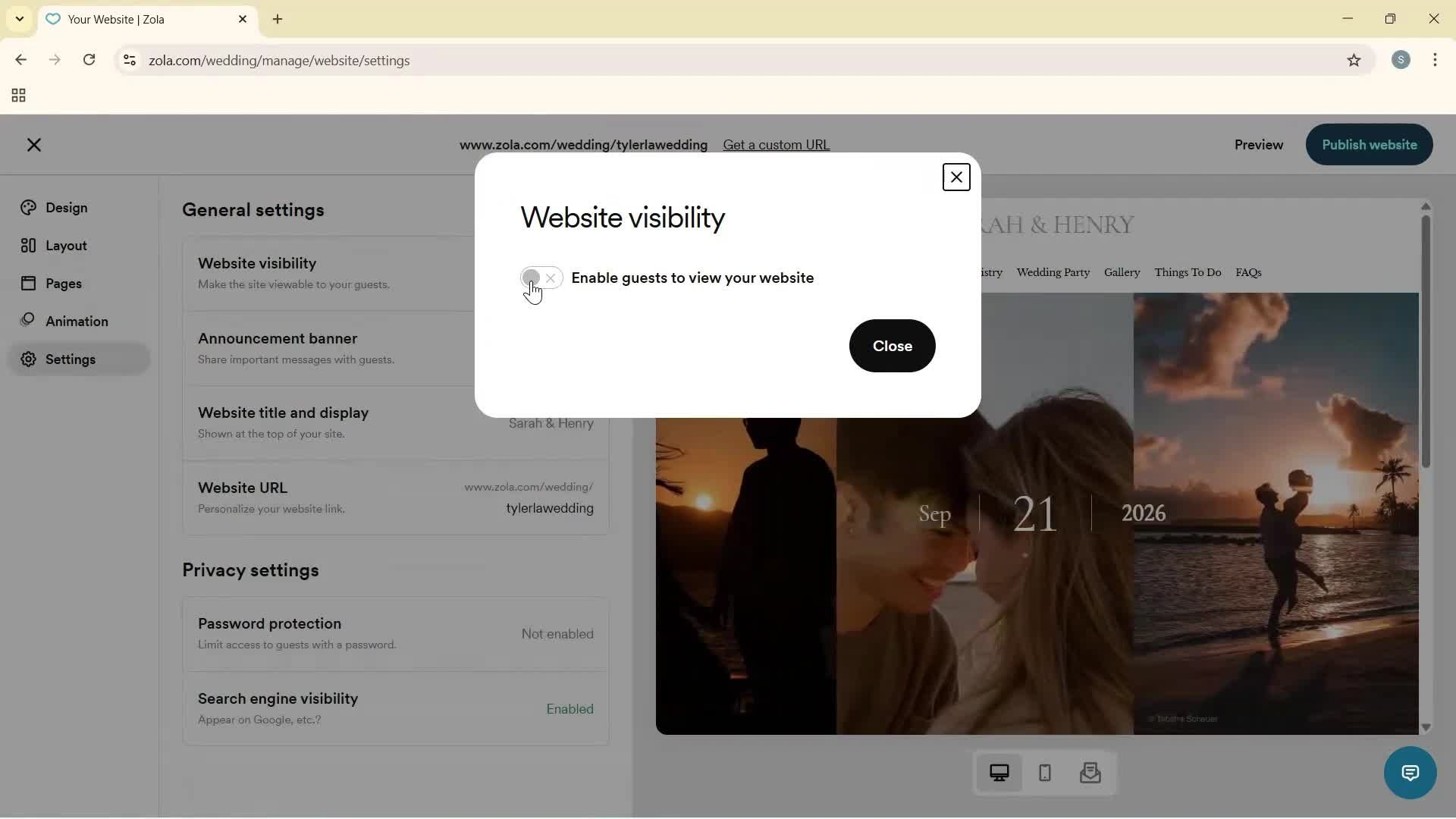Open Chrome's three-dot menu

(x=1435, y=60)
